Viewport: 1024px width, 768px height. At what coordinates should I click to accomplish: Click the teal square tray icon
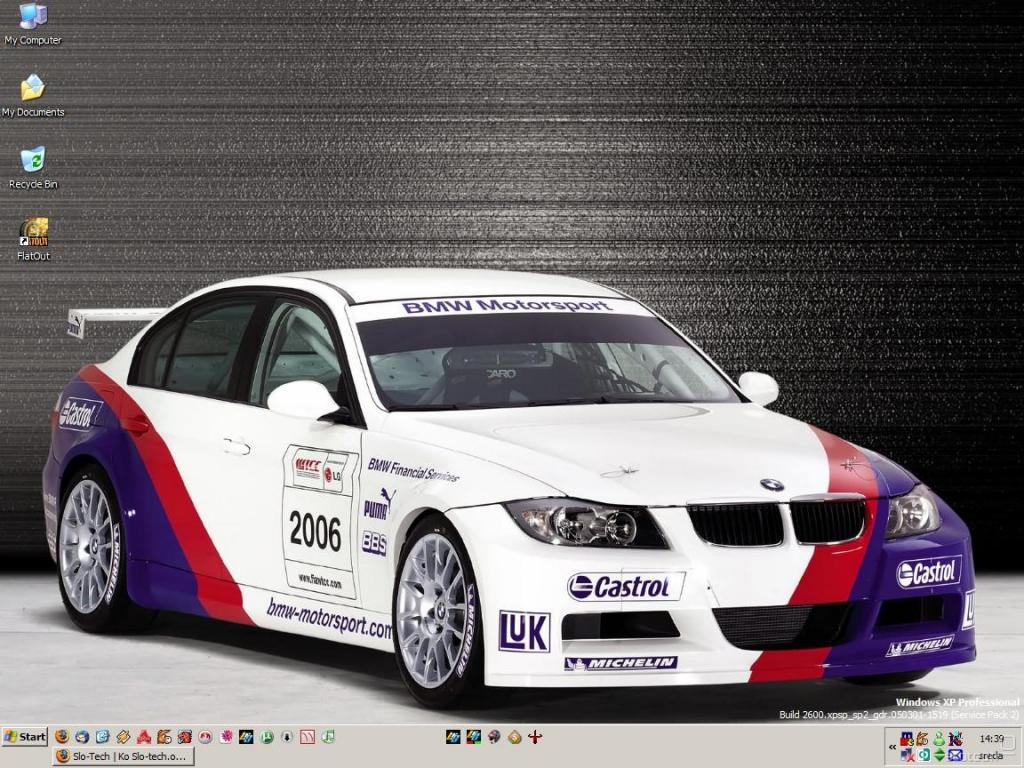[923, 755]
